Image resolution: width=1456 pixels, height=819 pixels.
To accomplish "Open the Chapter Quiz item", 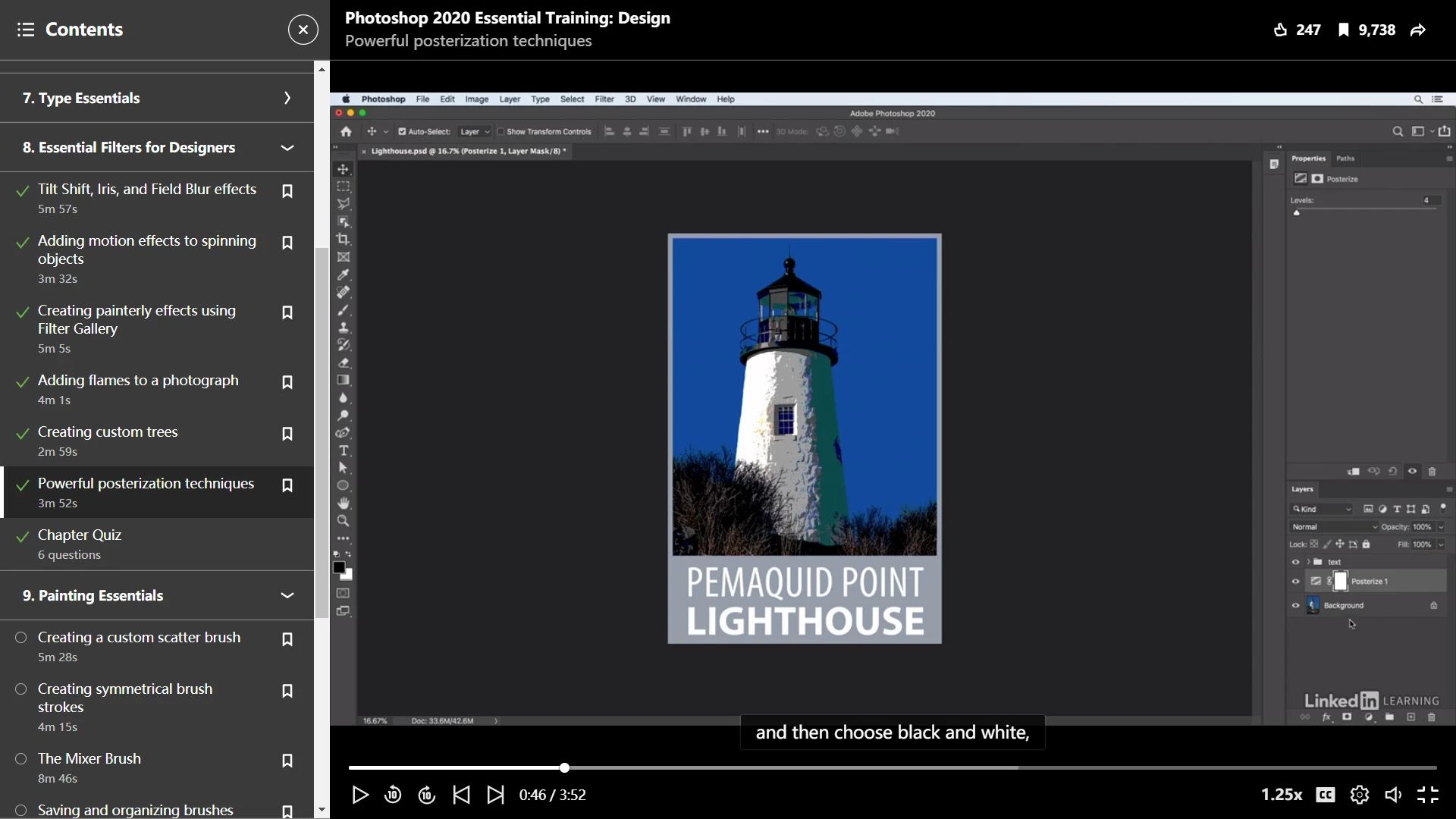I will pyautogui.click(x=80, y=535).
